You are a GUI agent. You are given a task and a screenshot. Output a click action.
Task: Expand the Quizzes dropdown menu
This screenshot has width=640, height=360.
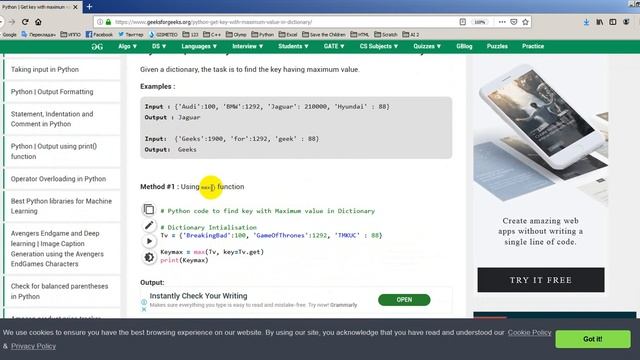(x=427, y=47)
